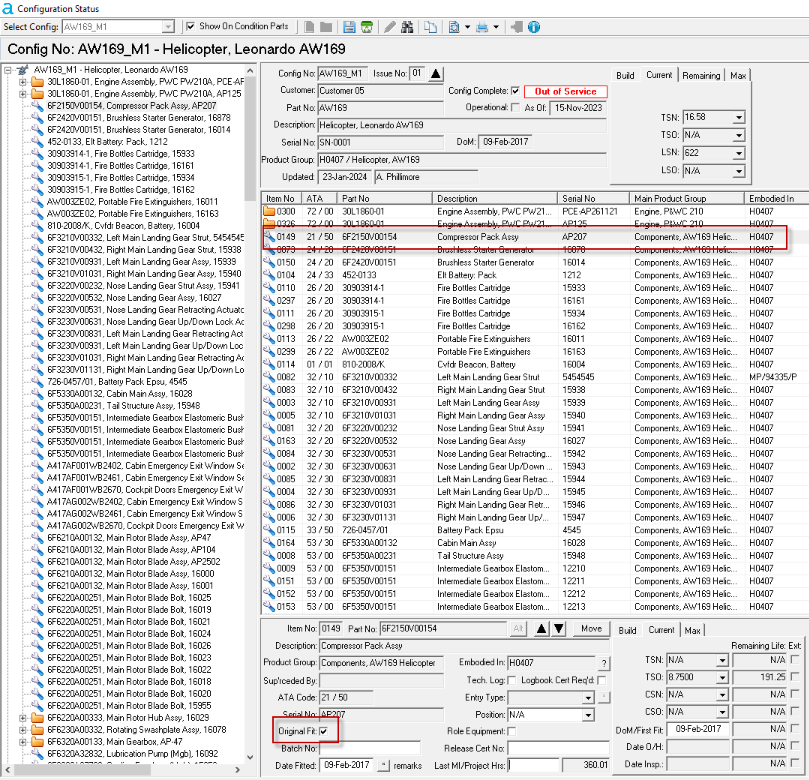Click the Save (floppy disk) toolbar icon
The image size is (809, 780).
(x=349, y=27)
